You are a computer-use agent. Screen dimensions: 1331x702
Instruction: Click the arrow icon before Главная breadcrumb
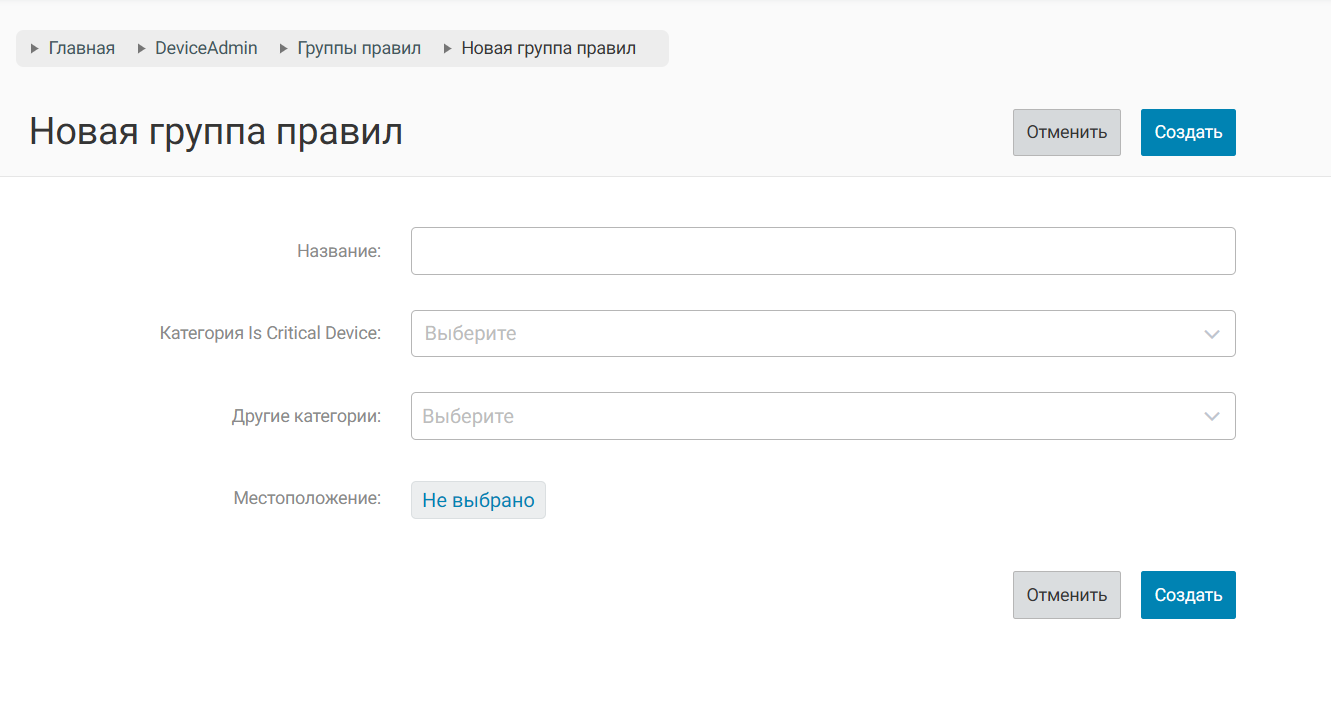[x=35, y=48]
